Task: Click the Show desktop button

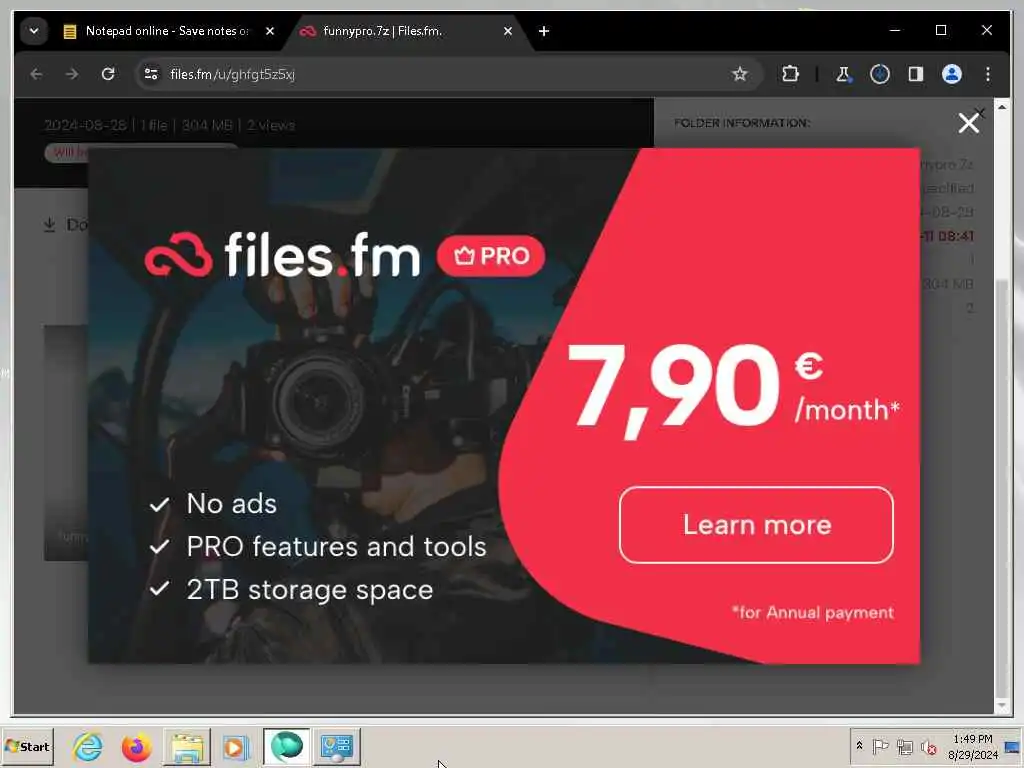Action: coord(1014,747)
